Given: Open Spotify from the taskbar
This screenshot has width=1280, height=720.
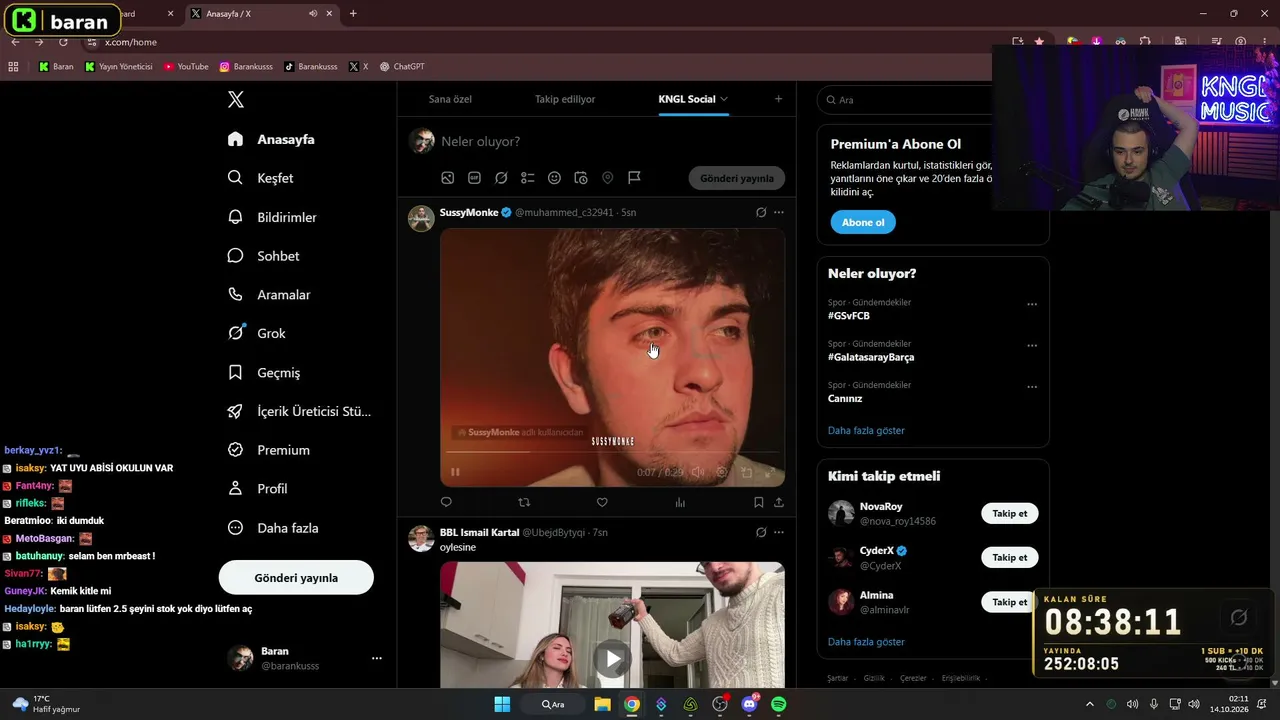Looking at the screenshot, I should pos(779,704).
